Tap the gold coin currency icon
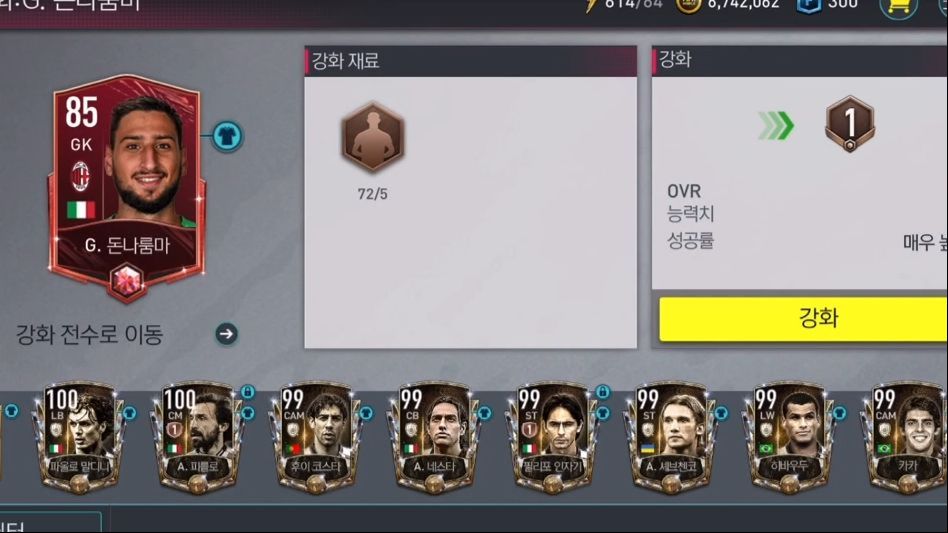The height and width of the screenshot is (533, 948). tap(689, 5)
